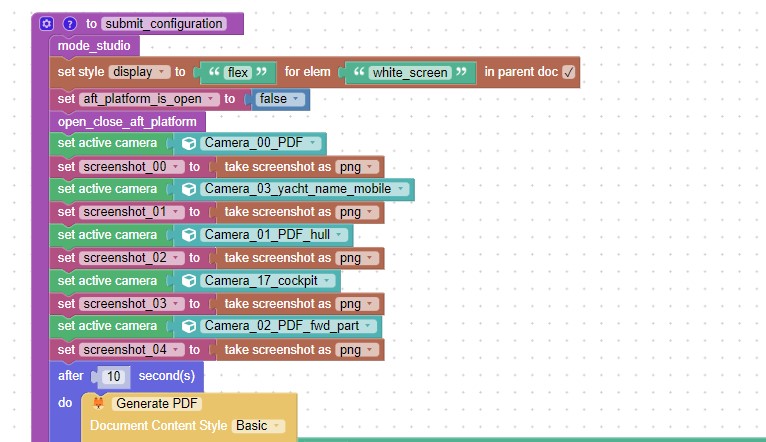This screenshot has height=442, width=766.
Task: Open the screenshot_04 variable dropdown
Action: pos(131,350)
